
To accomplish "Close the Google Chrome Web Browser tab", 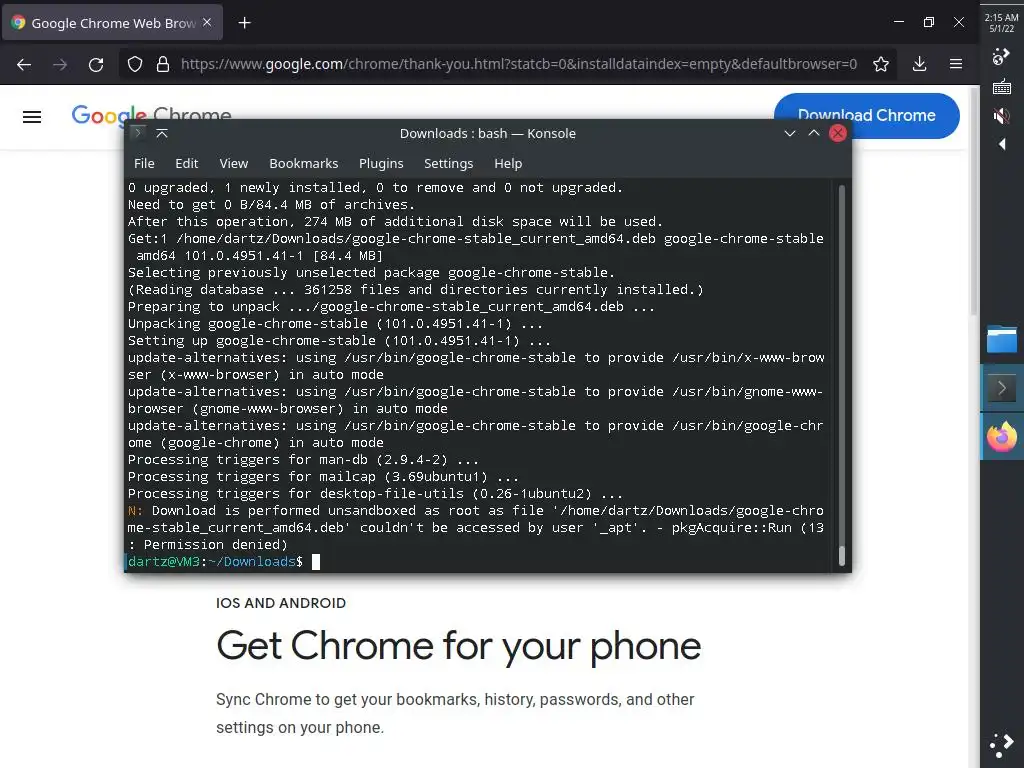I will point(207,22).
